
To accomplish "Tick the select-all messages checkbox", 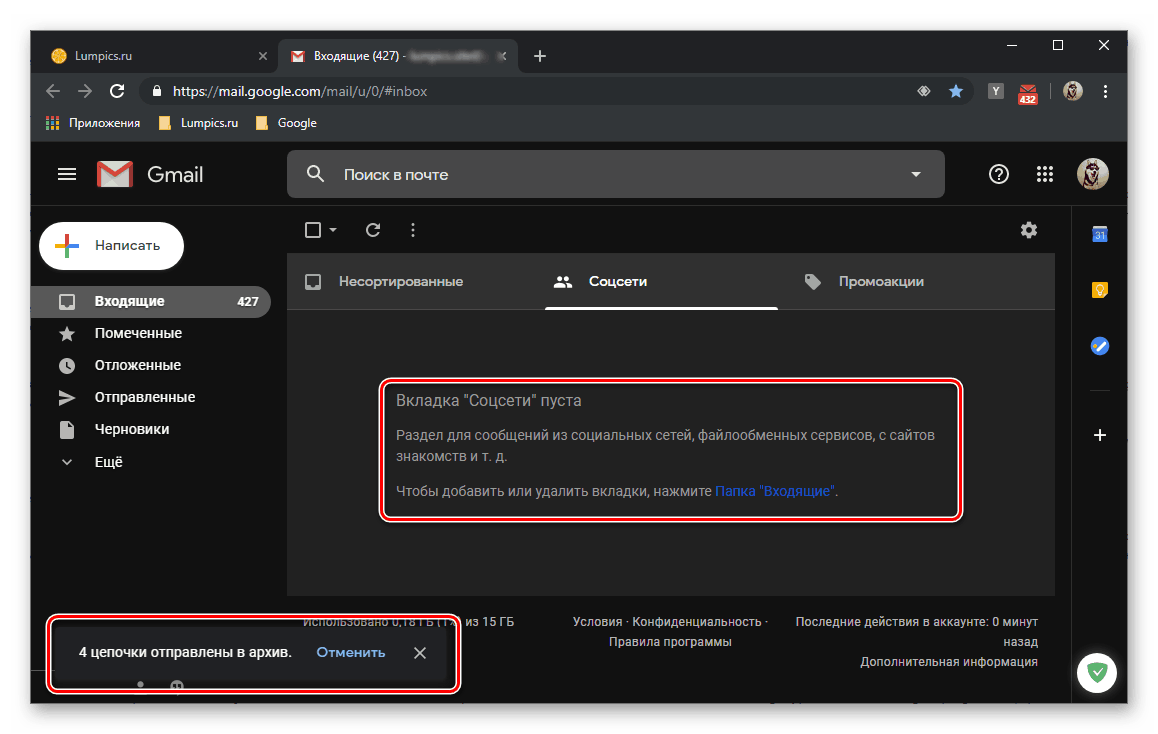I will pyautogui.click(x=313, y=230).
